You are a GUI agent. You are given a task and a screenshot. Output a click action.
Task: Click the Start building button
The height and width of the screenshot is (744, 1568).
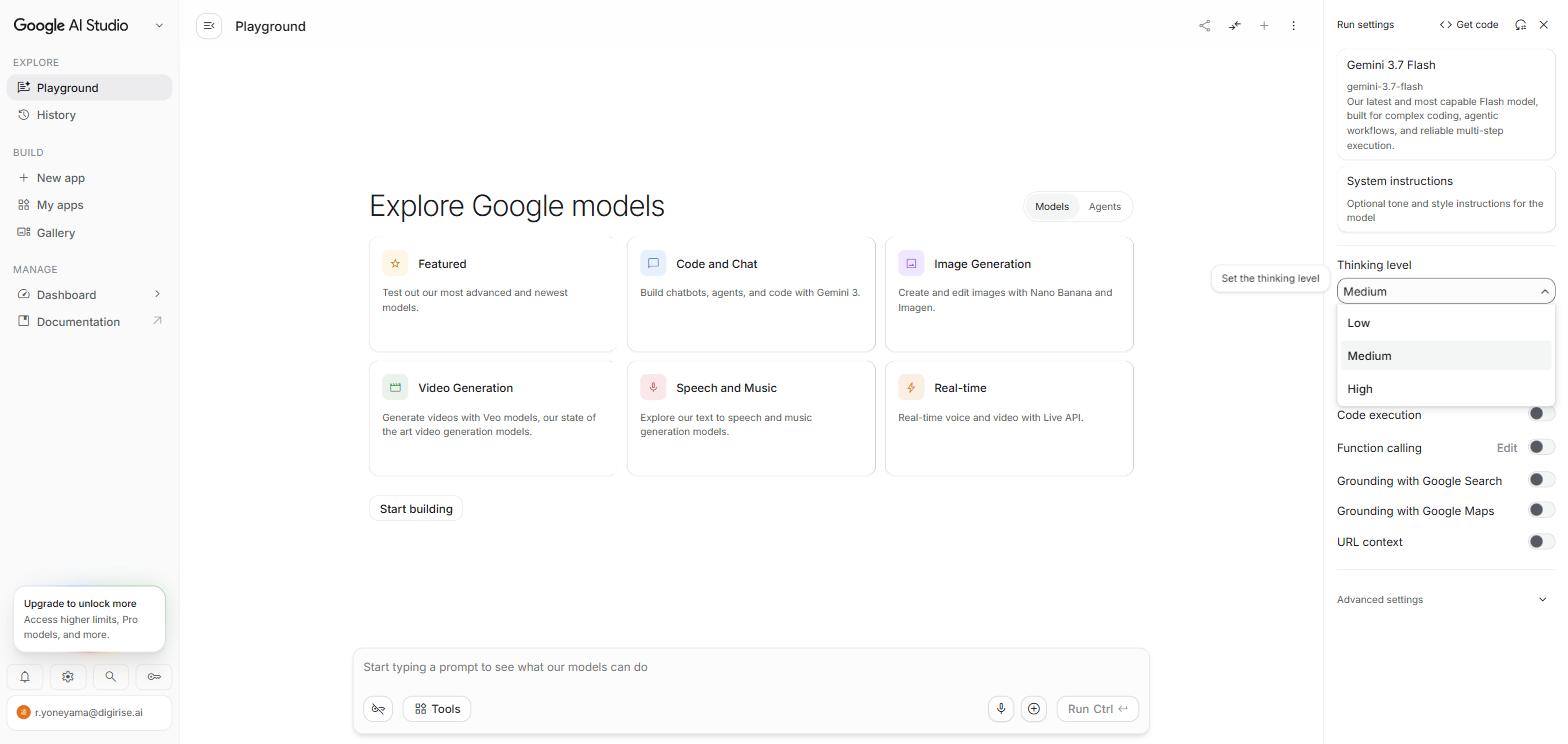click(x=416, y=509)
